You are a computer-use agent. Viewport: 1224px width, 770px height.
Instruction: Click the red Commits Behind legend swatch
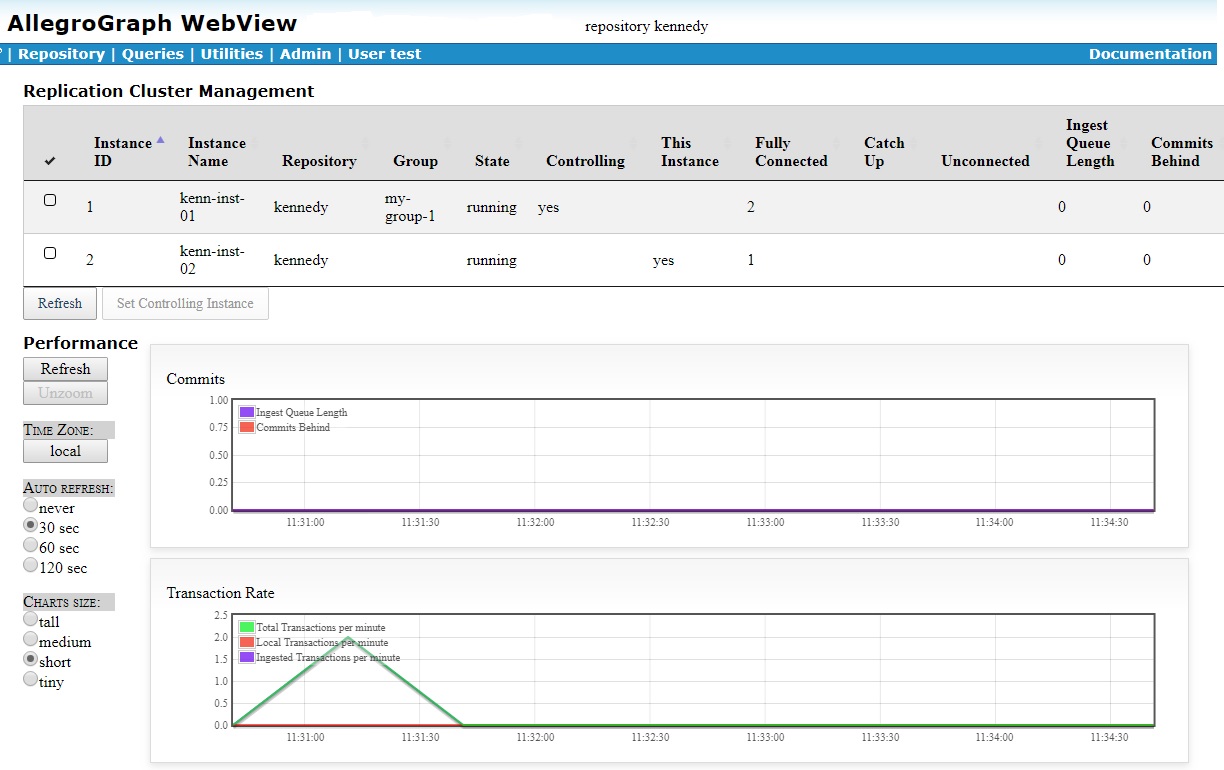click(x=246, y=426)
